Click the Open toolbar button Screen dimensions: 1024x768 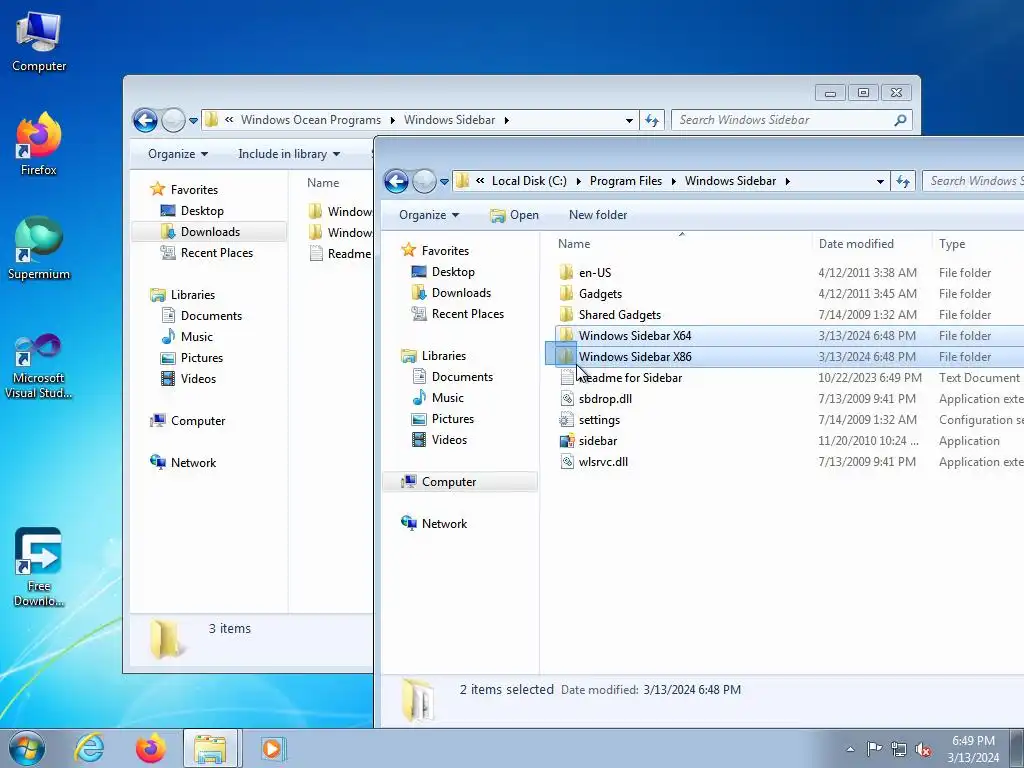point(515,215)
